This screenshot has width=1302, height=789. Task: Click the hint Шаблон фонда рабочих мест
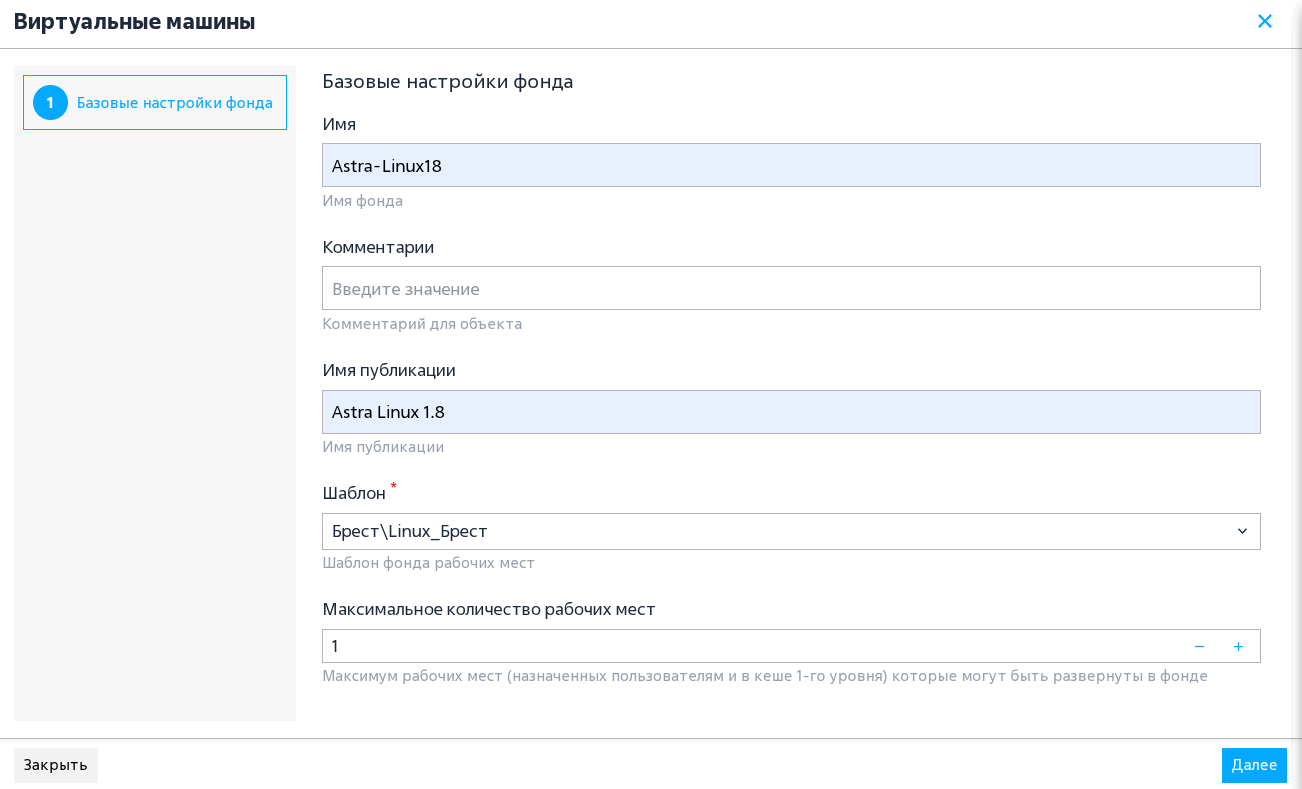[x=429, y=563]
